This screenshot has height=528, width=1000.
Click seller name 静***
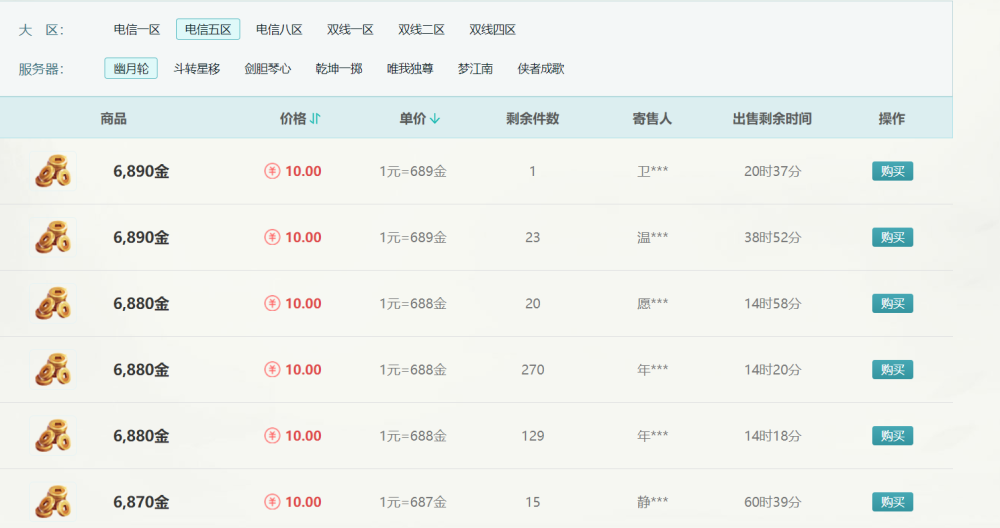tap(652, 502)
